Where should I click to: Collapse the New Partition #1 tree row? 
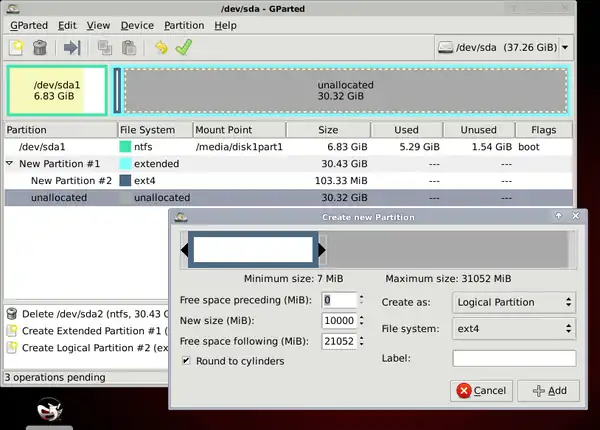[x=10, y=164]
